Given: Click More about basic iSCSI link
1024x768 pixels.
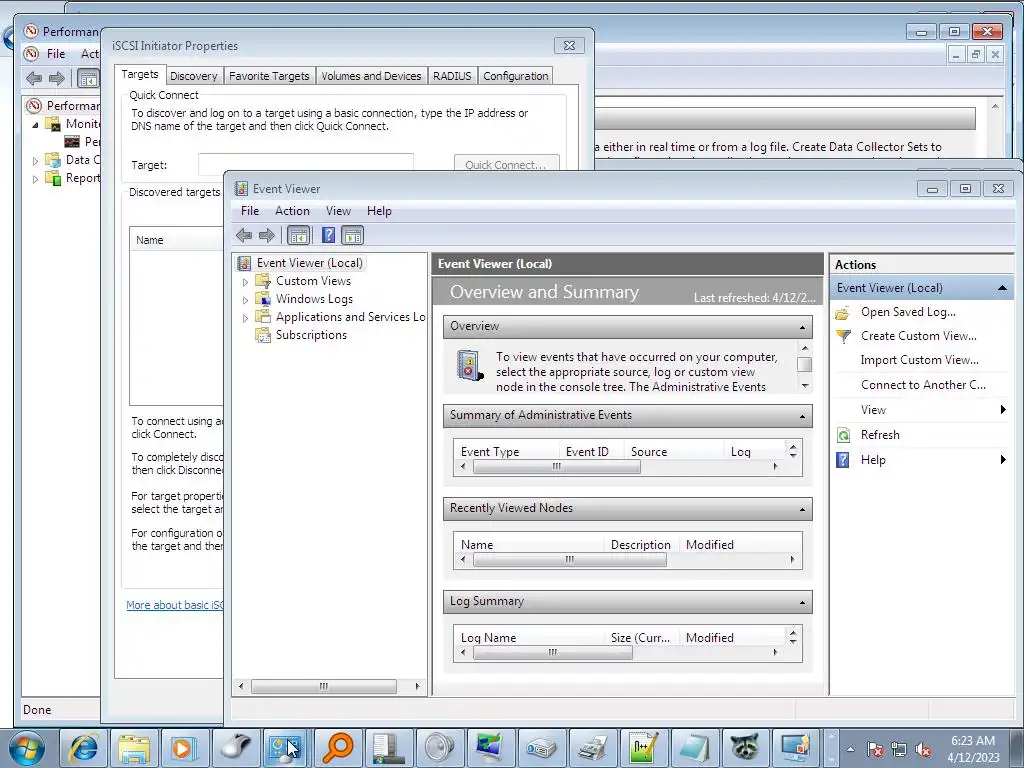Looking at the screenshot, I should point(174,605).
